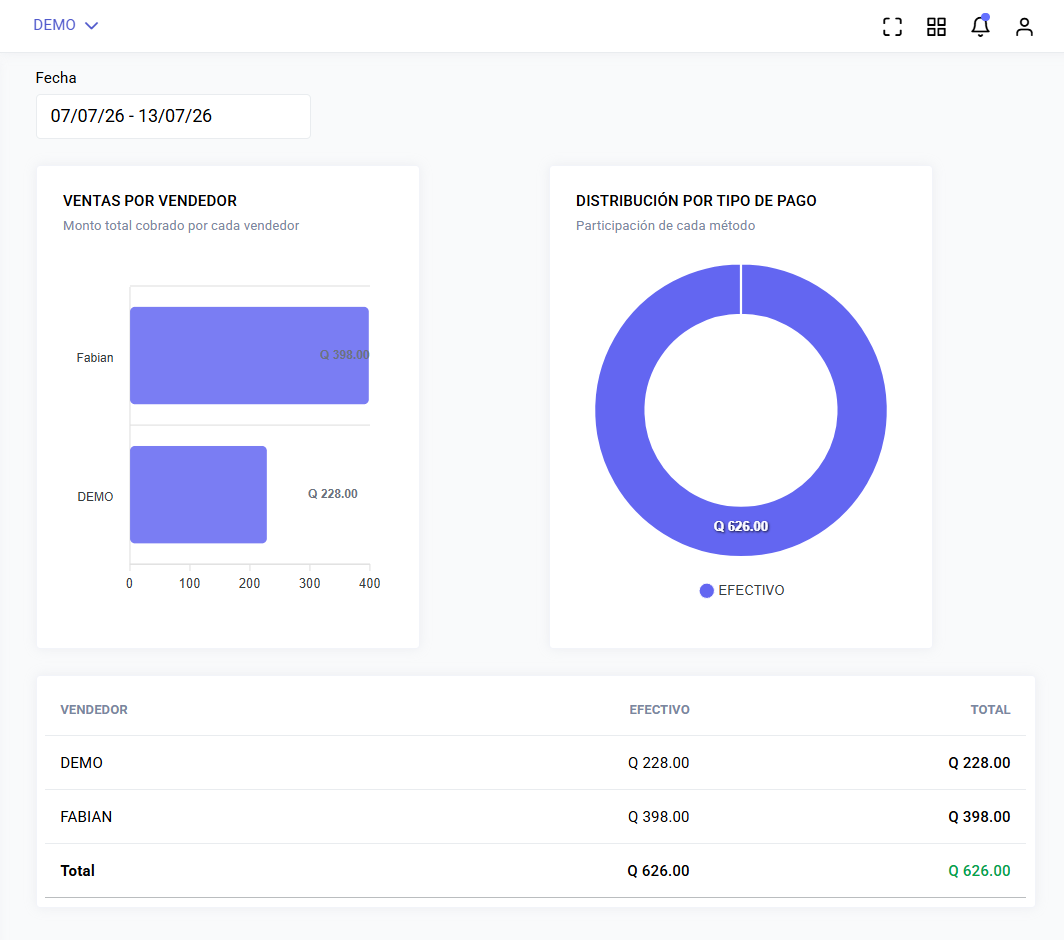Toggle the EFECTIVO legend item
This screenshot has width=1064, height=940.
click(742, 590)
